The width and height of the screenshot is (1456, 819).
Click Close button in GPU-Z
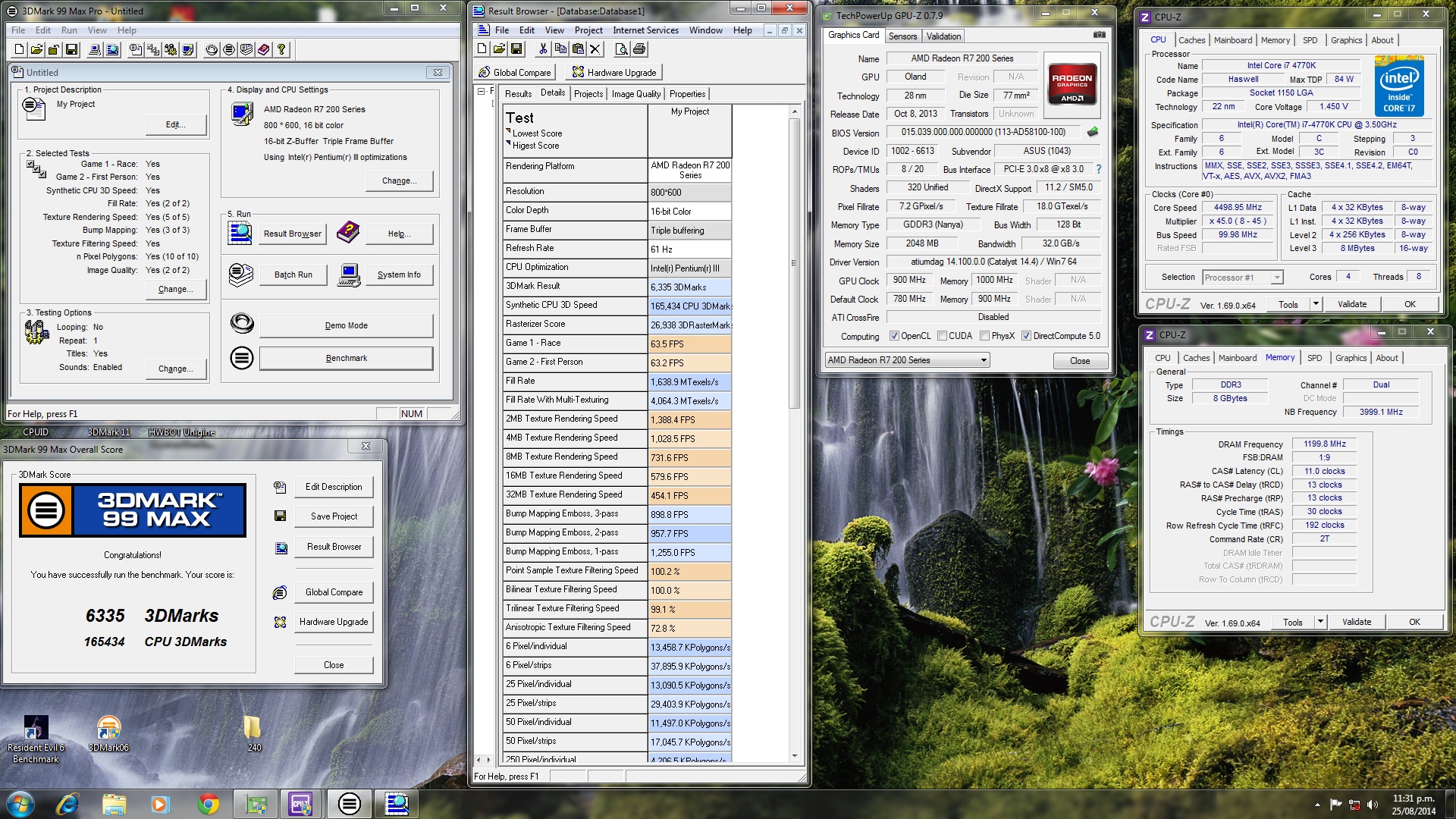tap(1080, 361)
